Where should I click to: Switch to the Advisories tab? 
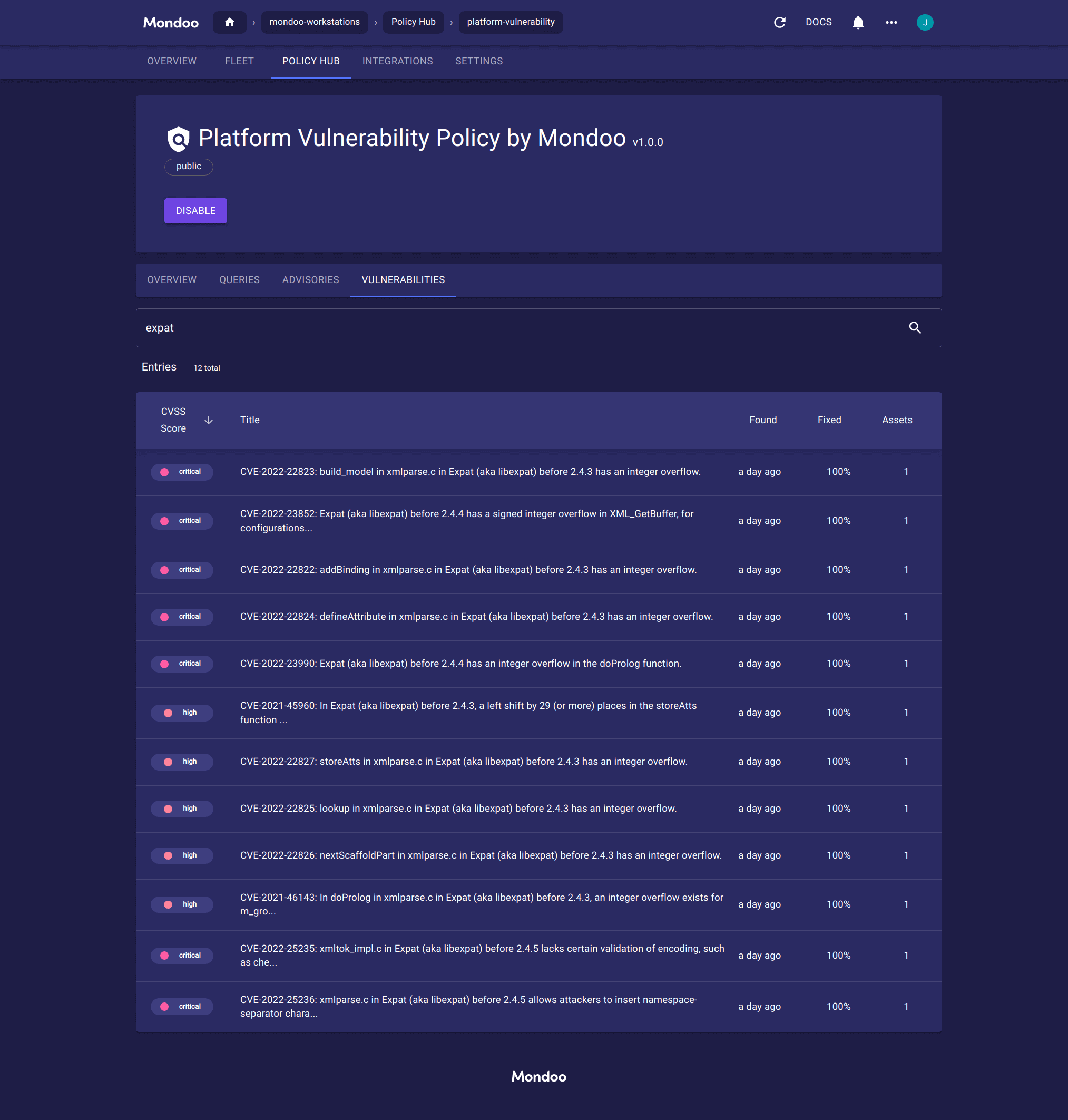[310, 279]
